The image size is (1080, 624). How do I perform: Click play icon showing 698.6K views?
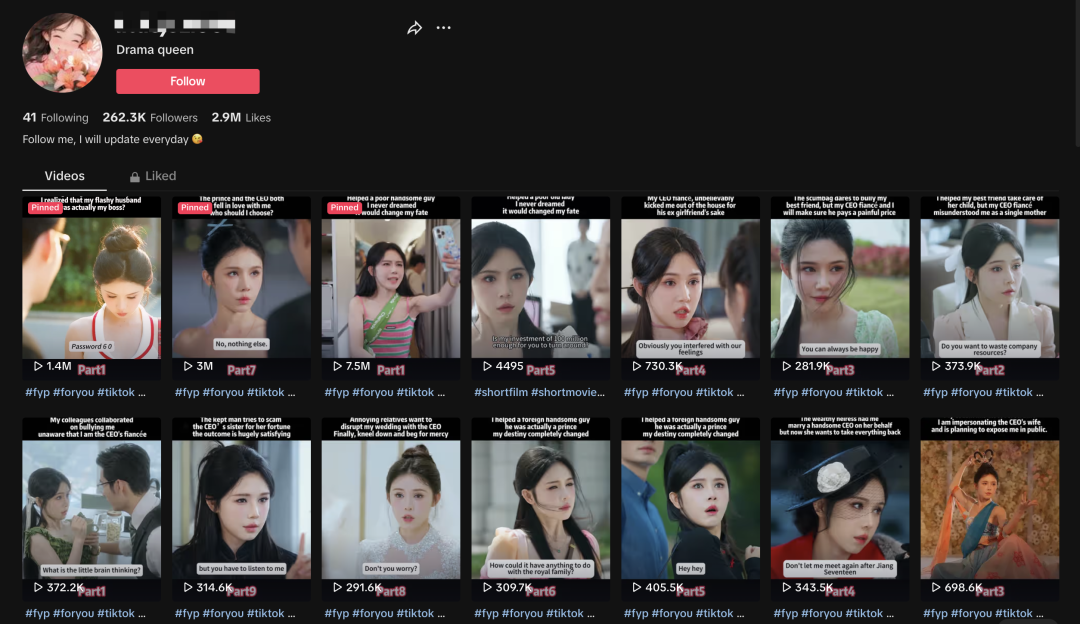pos(936,588)
